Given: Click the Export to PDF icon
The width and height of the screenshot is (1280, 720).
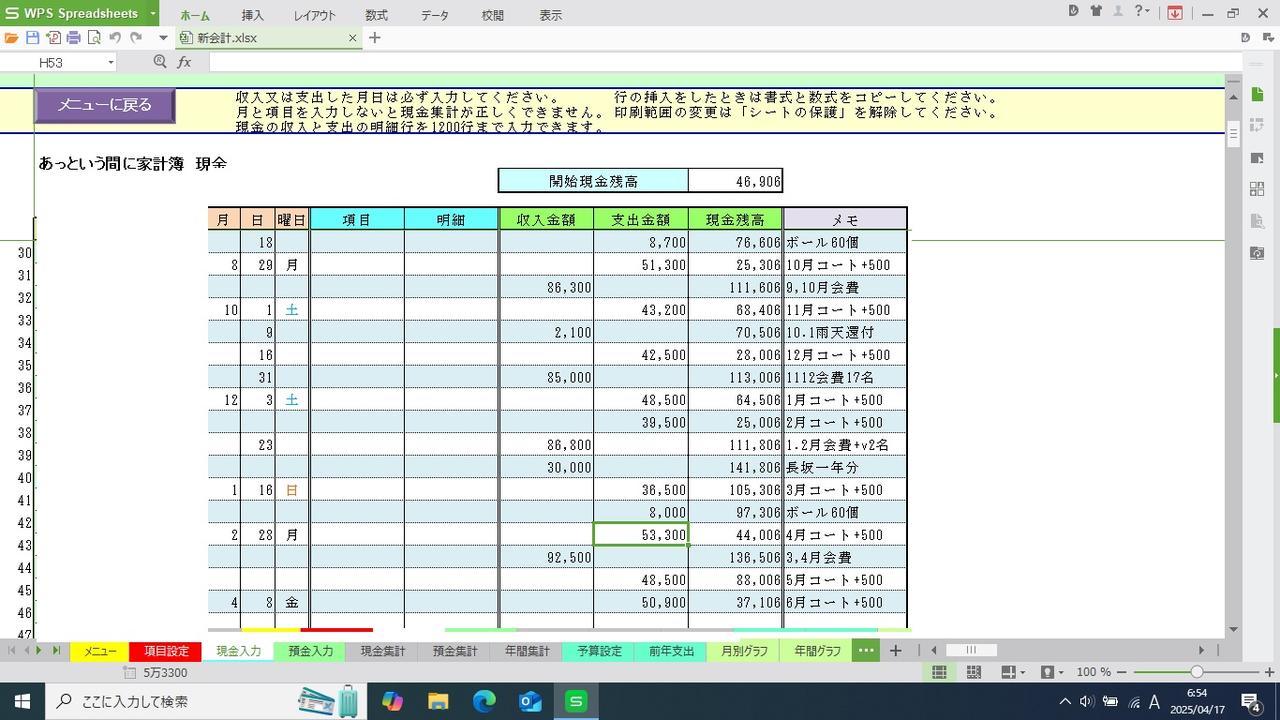Looking at the screenshot, I should point(53,38).
